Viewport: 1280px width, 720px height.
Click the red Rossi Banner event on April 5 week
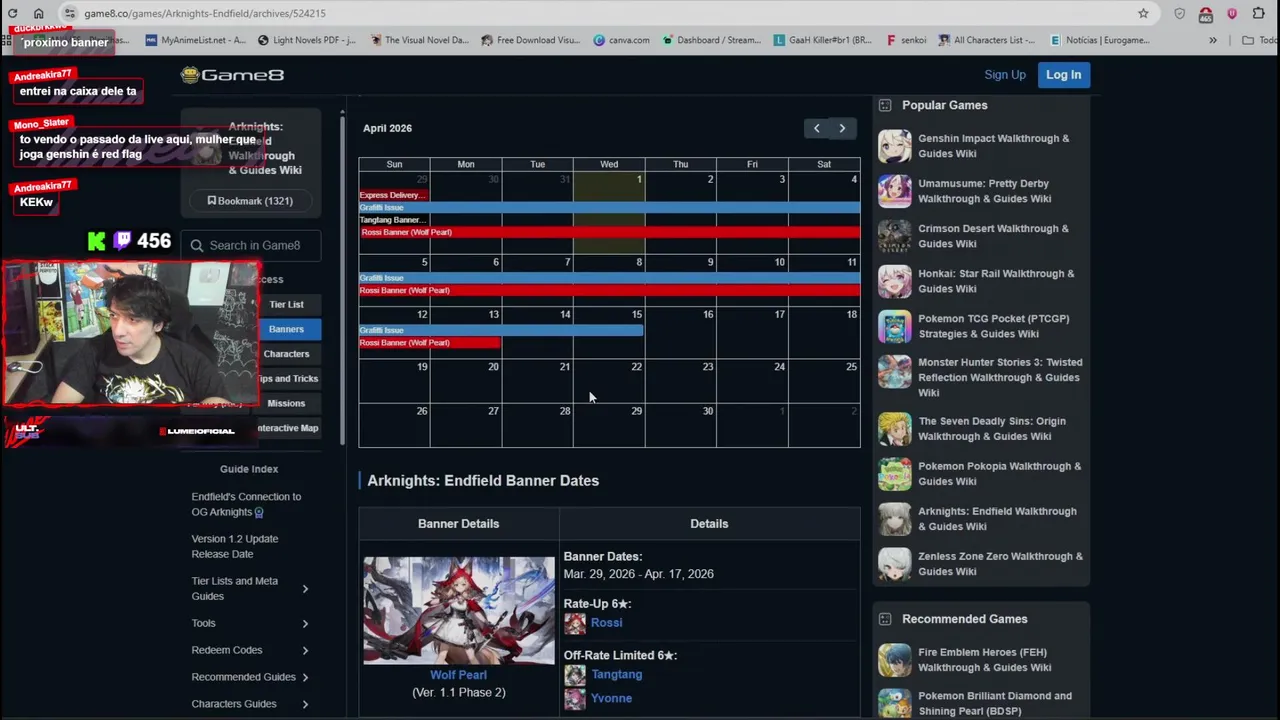click(x=609, y=290)
